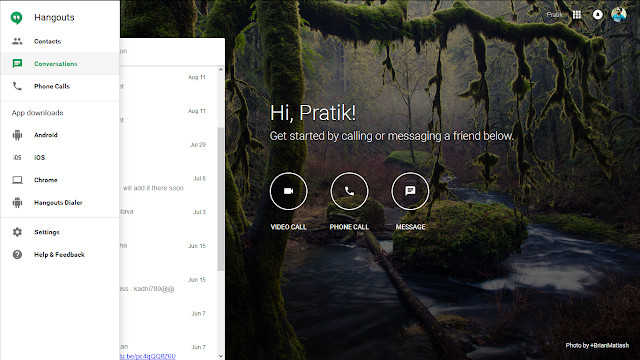
Task: Start a new message with the round chat button
Action: (410, 191)
